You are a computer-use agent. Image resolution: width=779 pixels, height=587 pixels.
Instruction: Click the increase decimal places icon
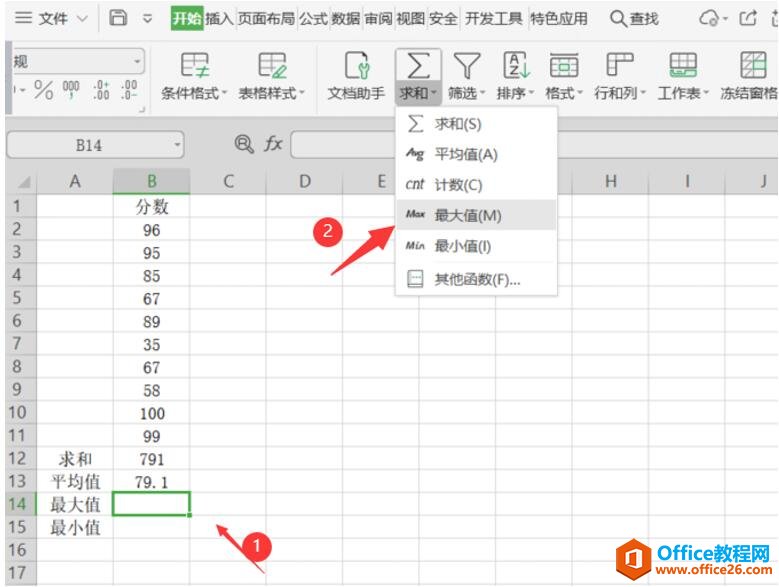tap(101, 90)
